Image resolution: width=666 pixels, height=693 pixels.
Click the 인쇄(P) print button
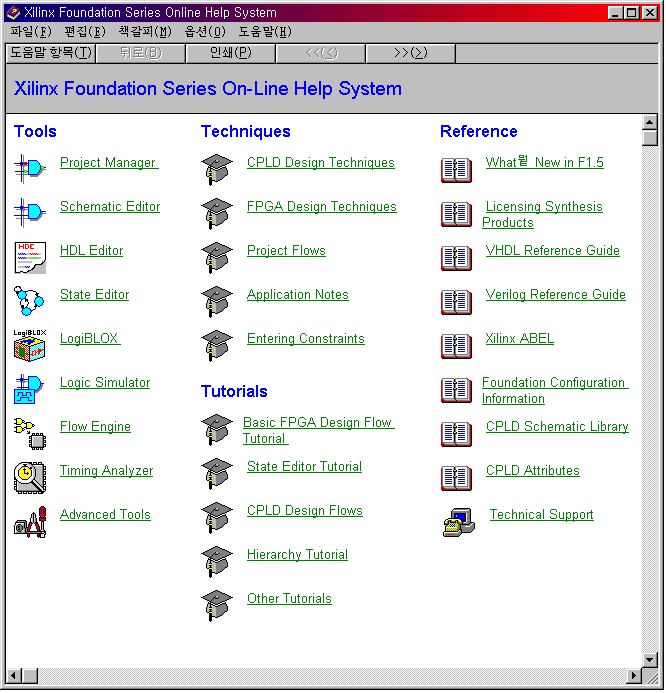231,53
